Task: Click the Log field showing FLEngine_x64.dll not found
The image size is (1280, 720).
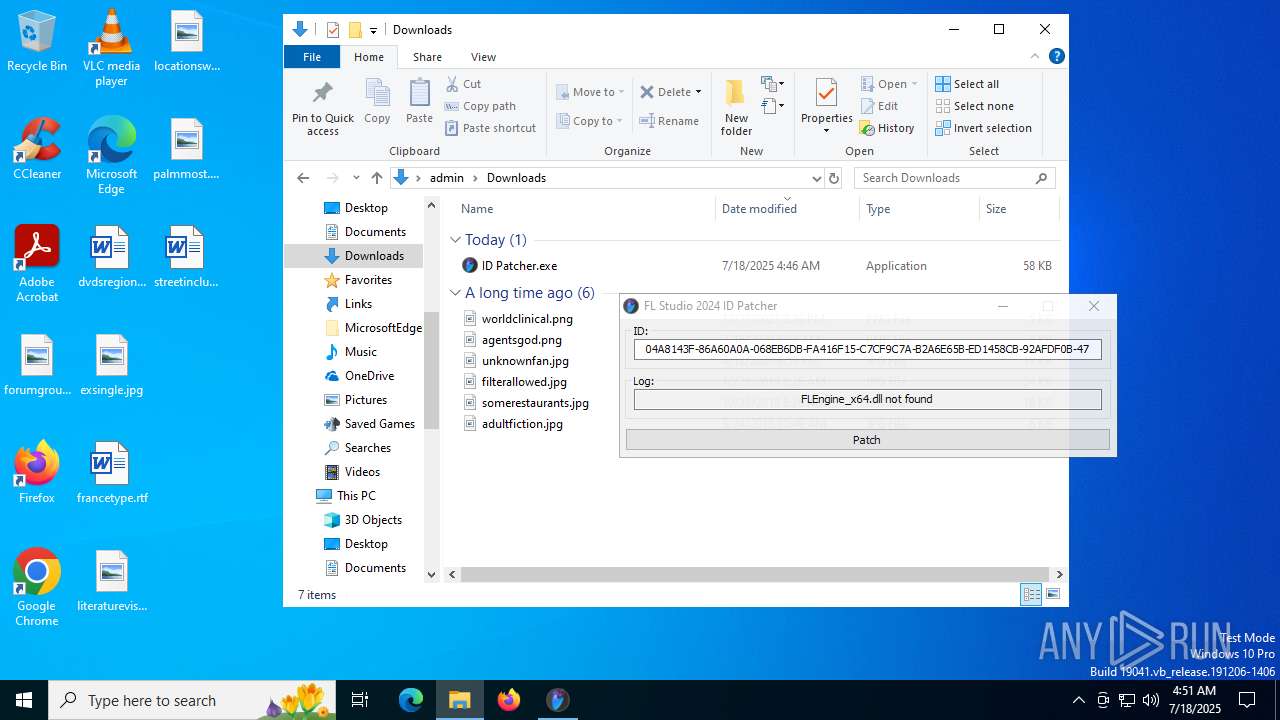Action: (x=867, y=399)
